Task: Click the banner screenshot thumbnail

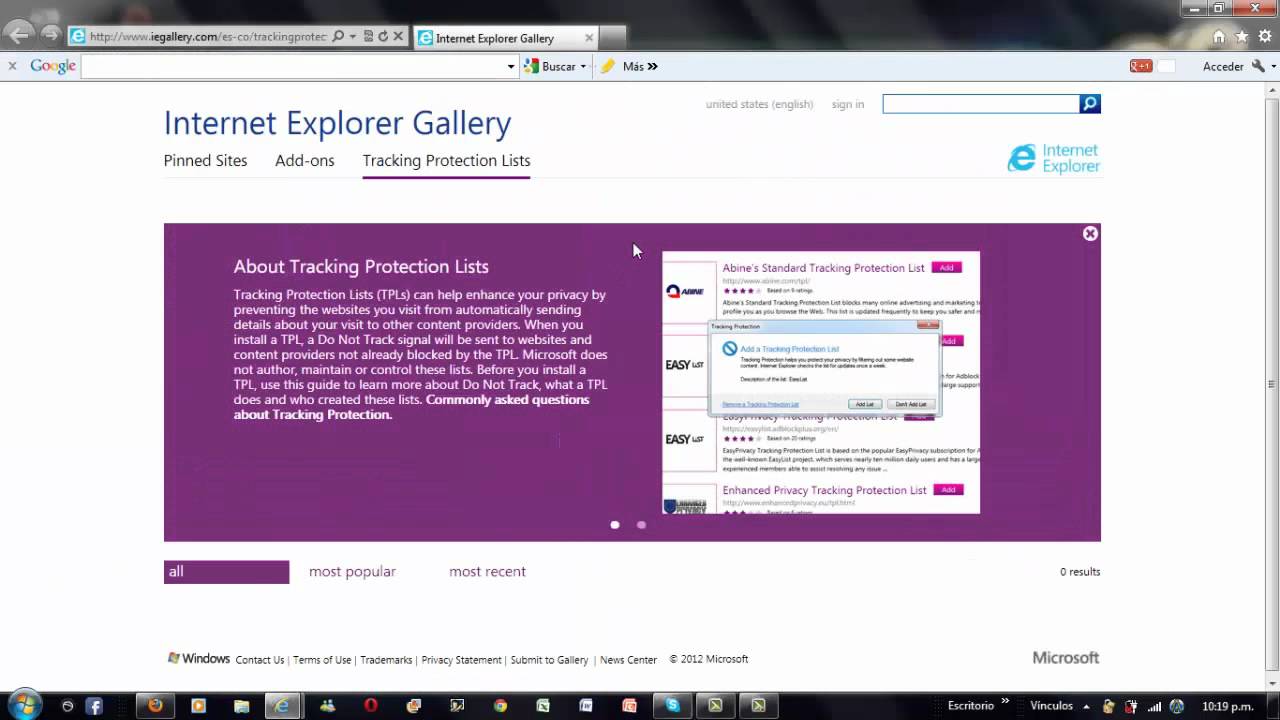Action: [x=821, y=382]
